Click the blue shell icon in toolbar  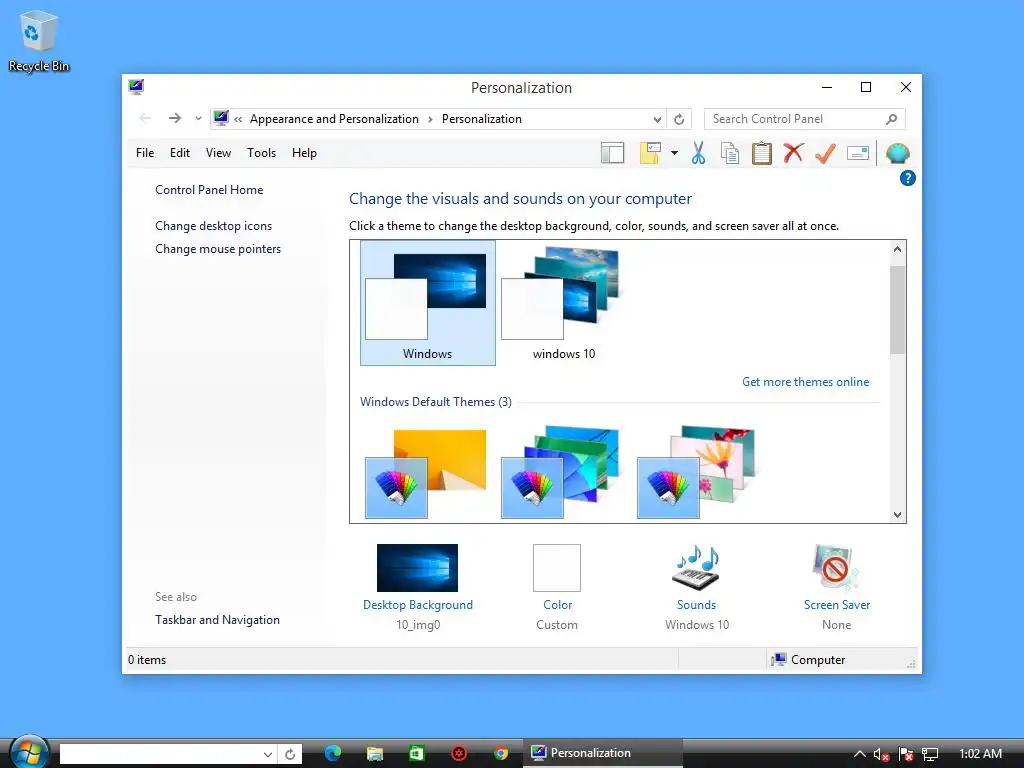(x=898, y=153)
